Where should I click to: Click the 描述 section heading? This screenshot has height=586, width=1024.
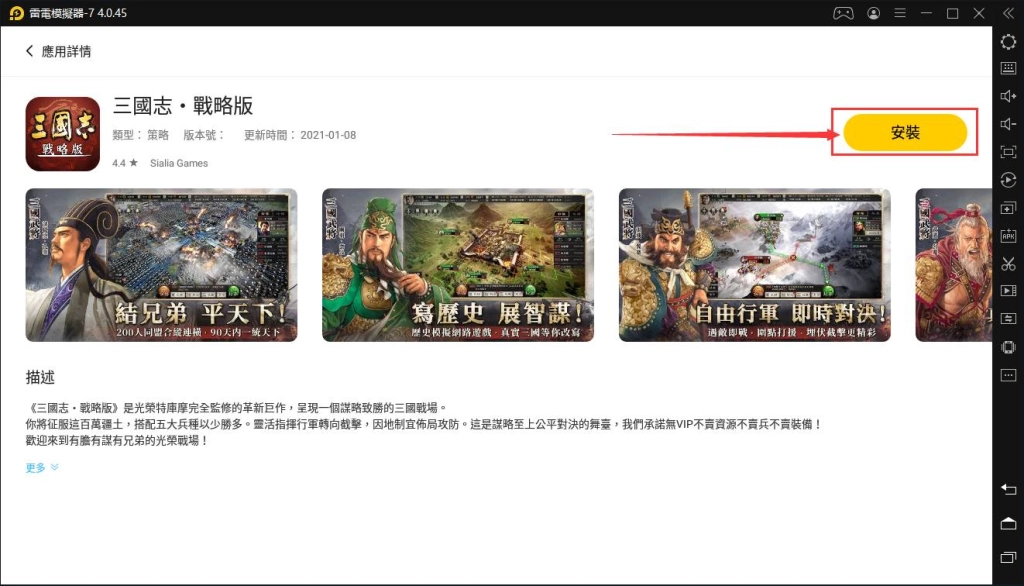pyautogui.click(x=40, y=377)
